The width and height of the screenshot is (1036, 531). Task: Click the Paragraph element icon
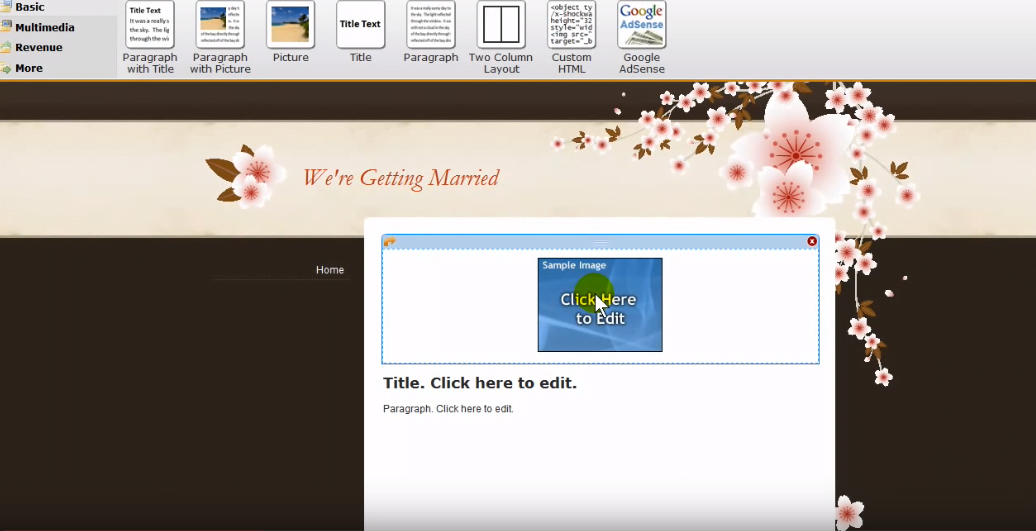[430, 25]
